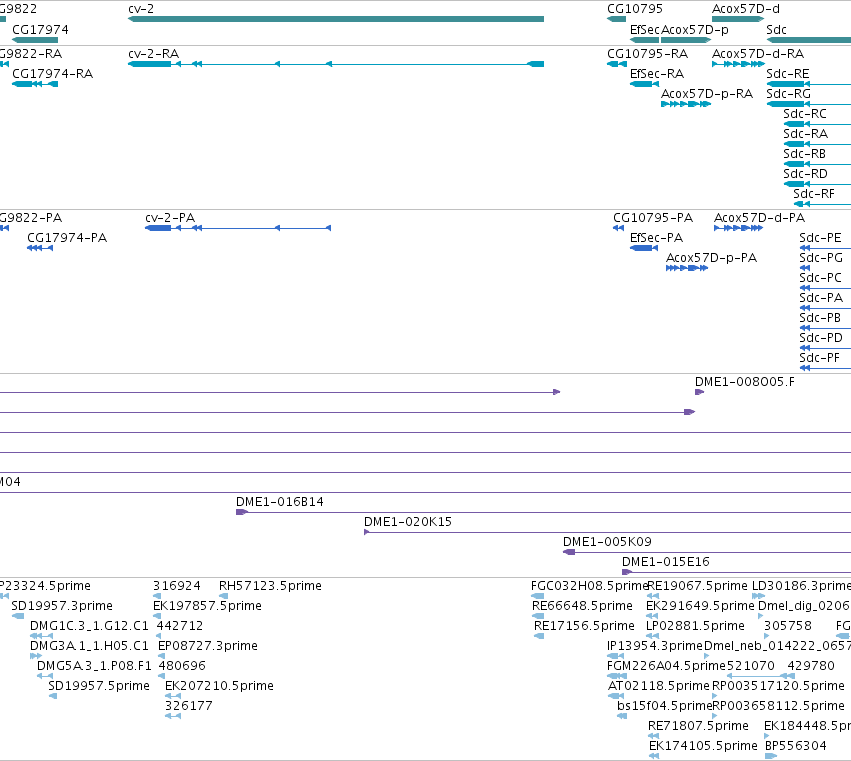The image size is (851, 761).
Task: Select the CG17974-PA protein label
Action: tap(67, 238)
